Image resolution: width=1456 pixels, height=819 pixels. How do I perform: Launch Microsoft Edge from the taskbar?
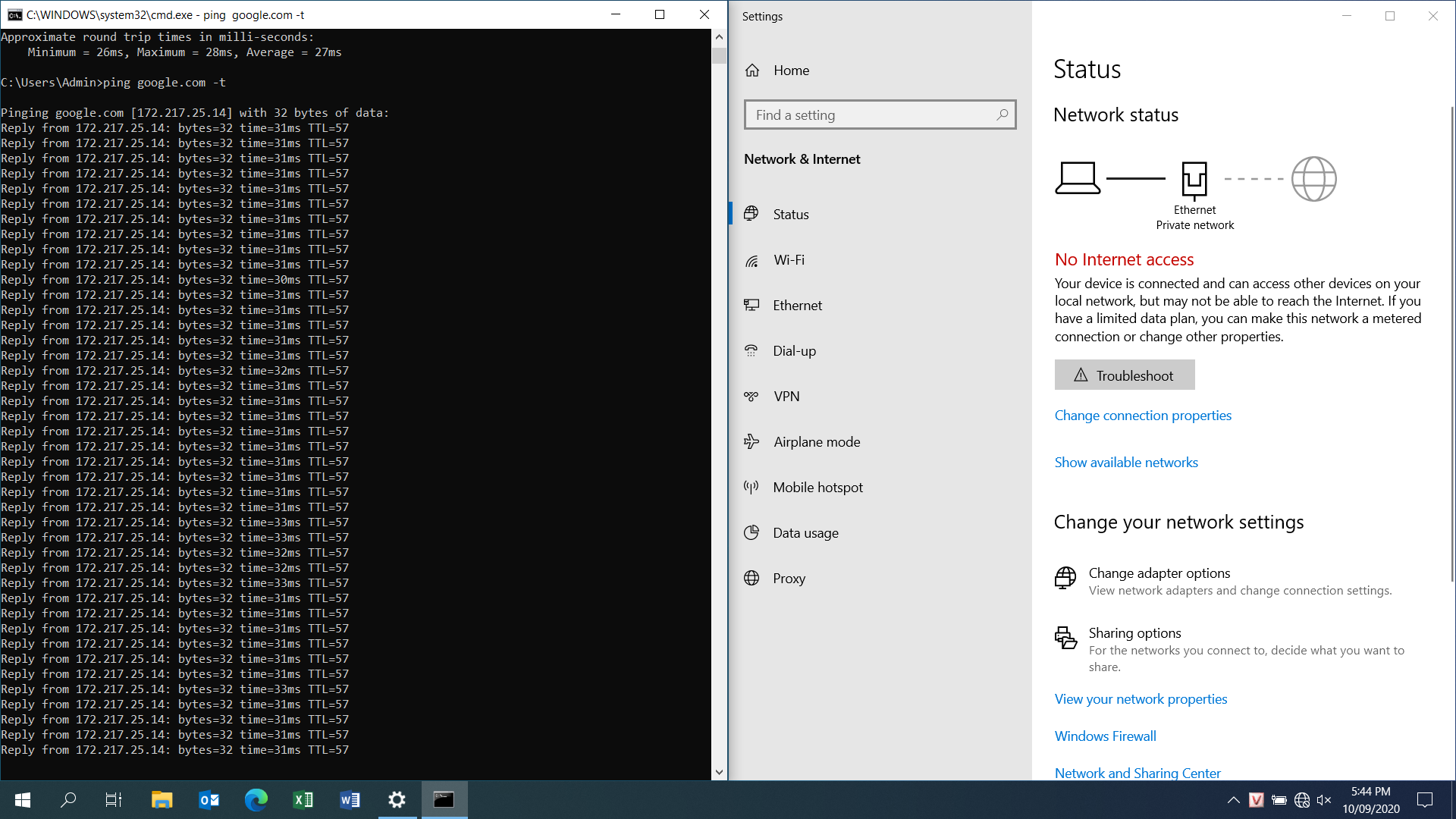pyautogui.click(x=256, y=800)
